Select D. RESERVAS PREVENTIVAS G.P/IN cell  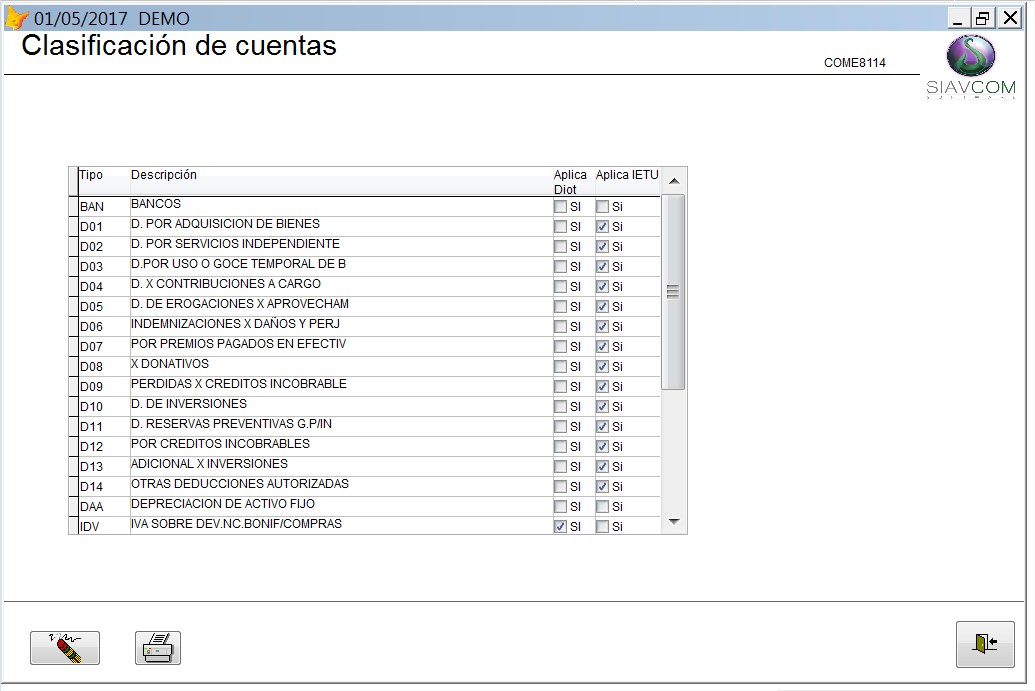tap(341, 426)
